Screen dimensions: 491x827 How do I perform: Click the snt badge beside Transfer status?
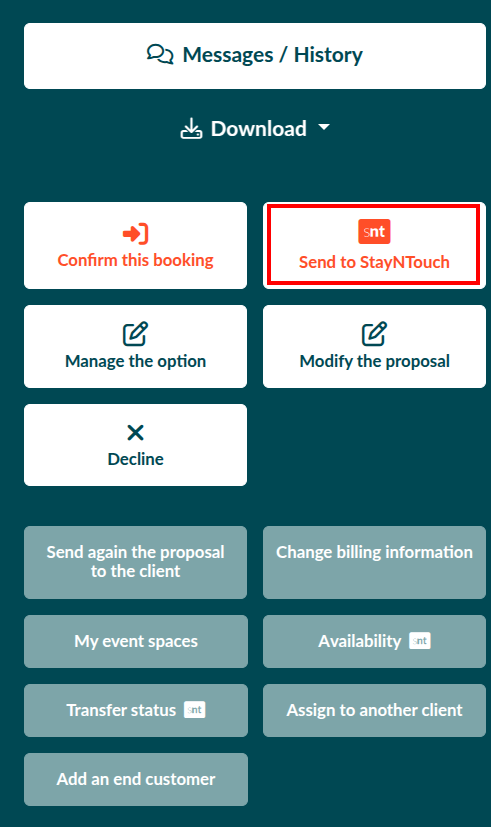[195, 710]
